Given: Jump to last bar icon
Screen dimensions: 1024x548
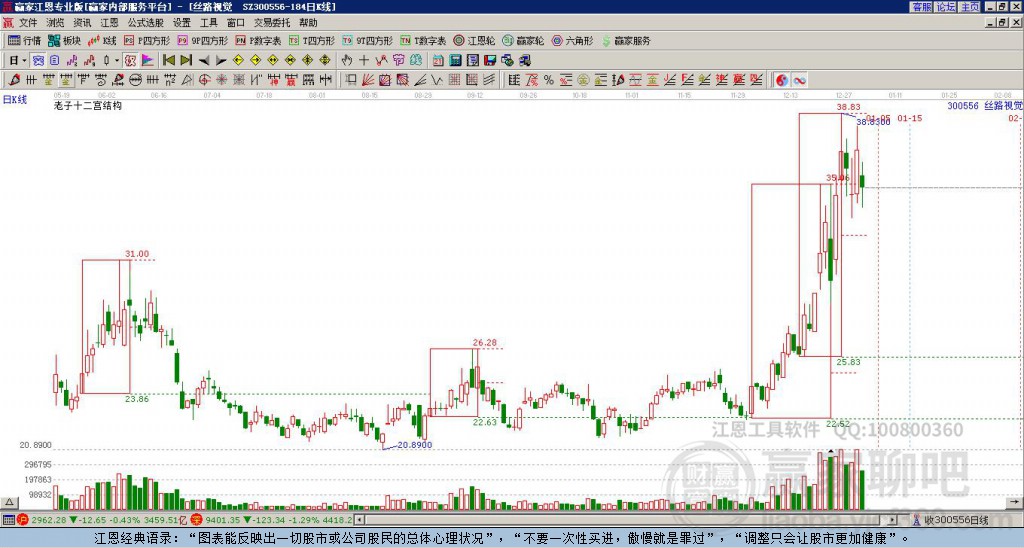Looking at the screenshot, I should (x=185, y=60).
